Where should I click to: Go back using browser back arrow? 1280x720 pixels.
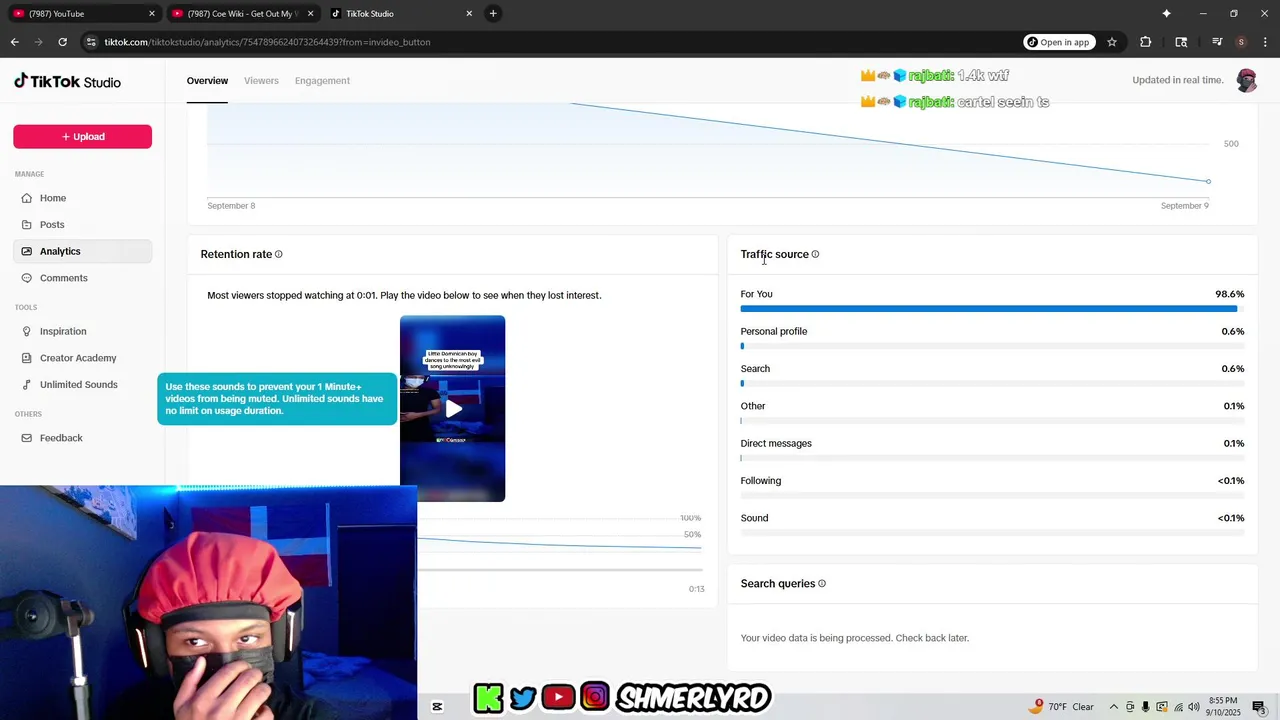[14, 42]
